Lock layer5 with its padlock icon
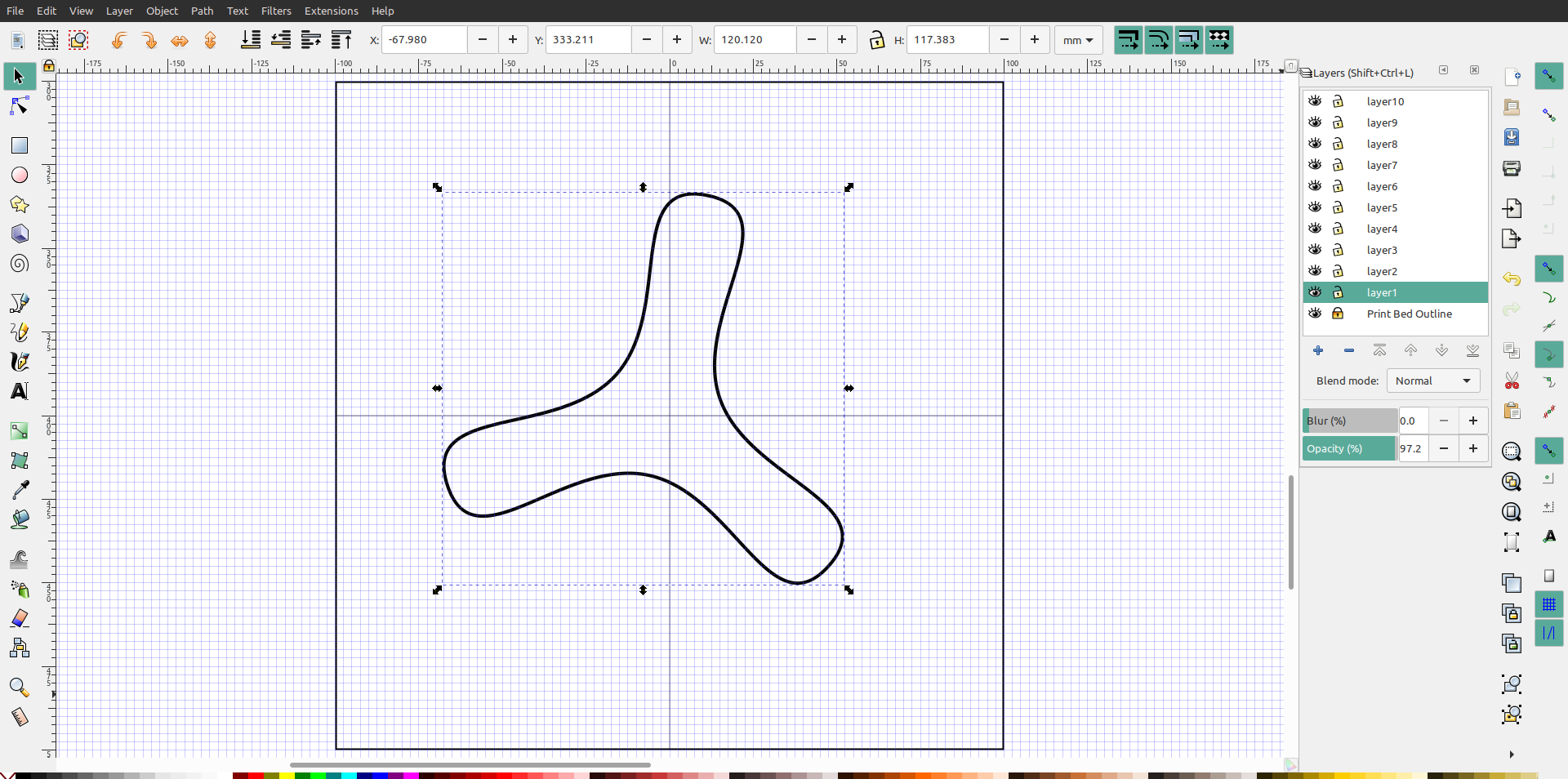Viewport: 1568px width, 779px height. 1338,207
